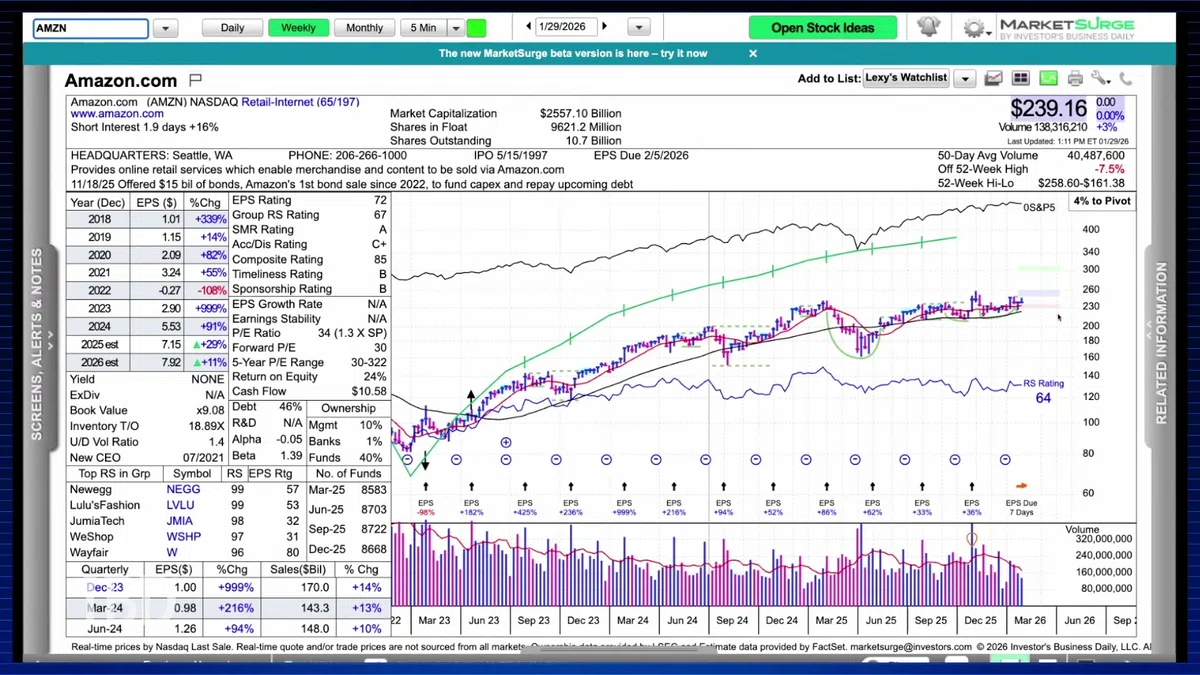Click the printer icon

coord(1075,78)
